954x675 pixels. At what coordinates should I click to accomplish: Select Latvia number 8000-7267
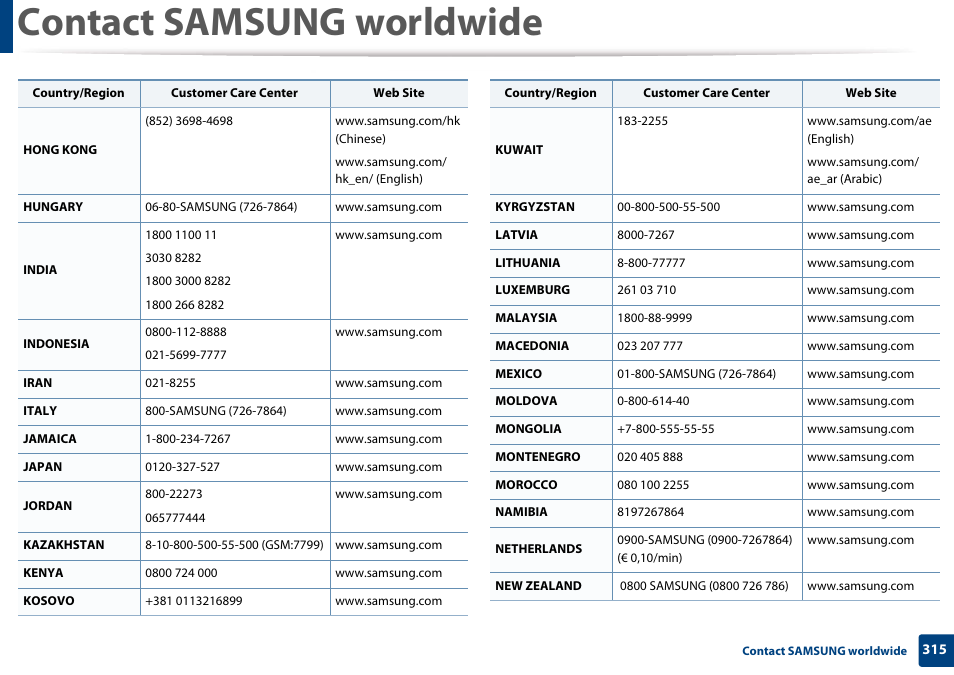tap(646, 235)
